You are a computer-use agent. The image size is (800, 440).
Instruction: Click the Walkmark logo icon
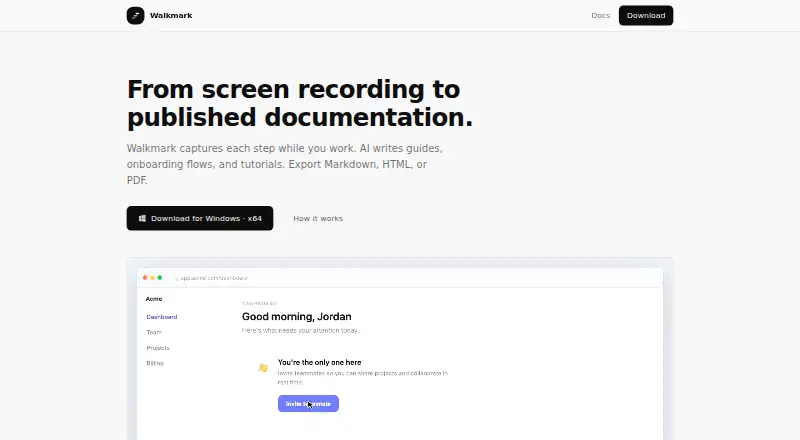[x=135, y=15]
